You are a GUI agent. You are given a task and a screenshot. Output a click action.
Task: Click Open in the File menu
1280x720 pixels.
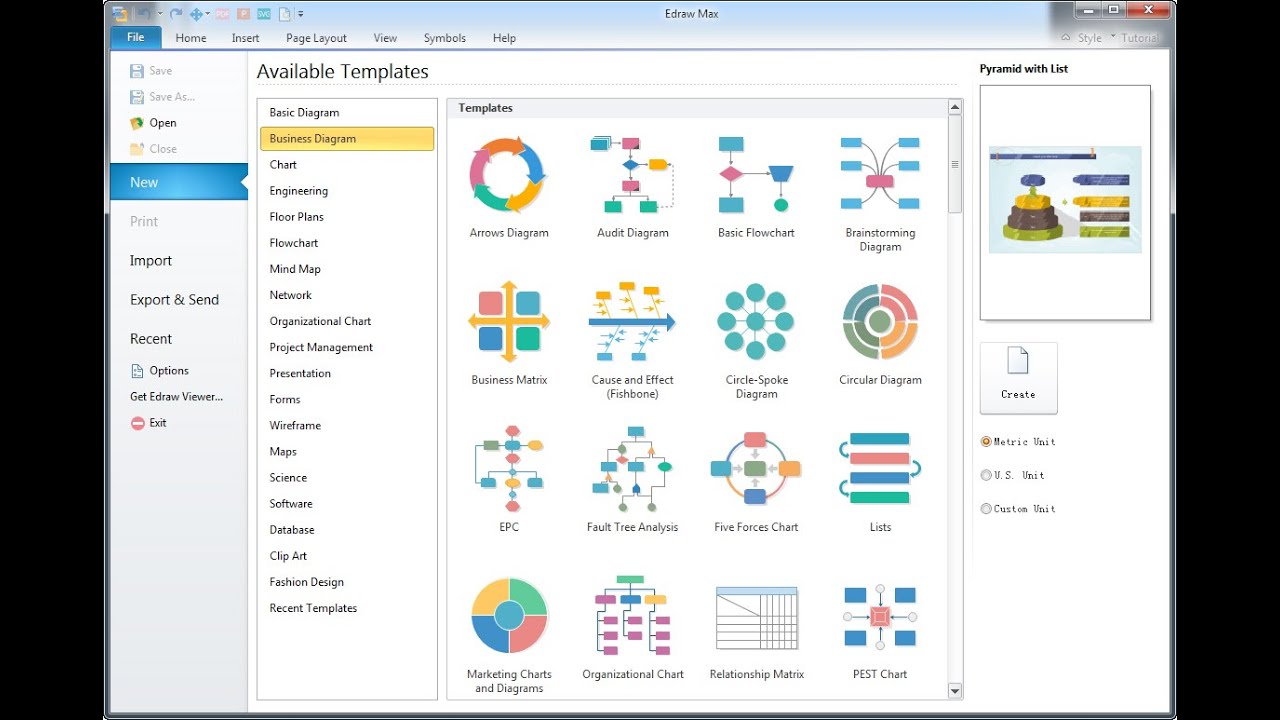[x=153, y=123]
